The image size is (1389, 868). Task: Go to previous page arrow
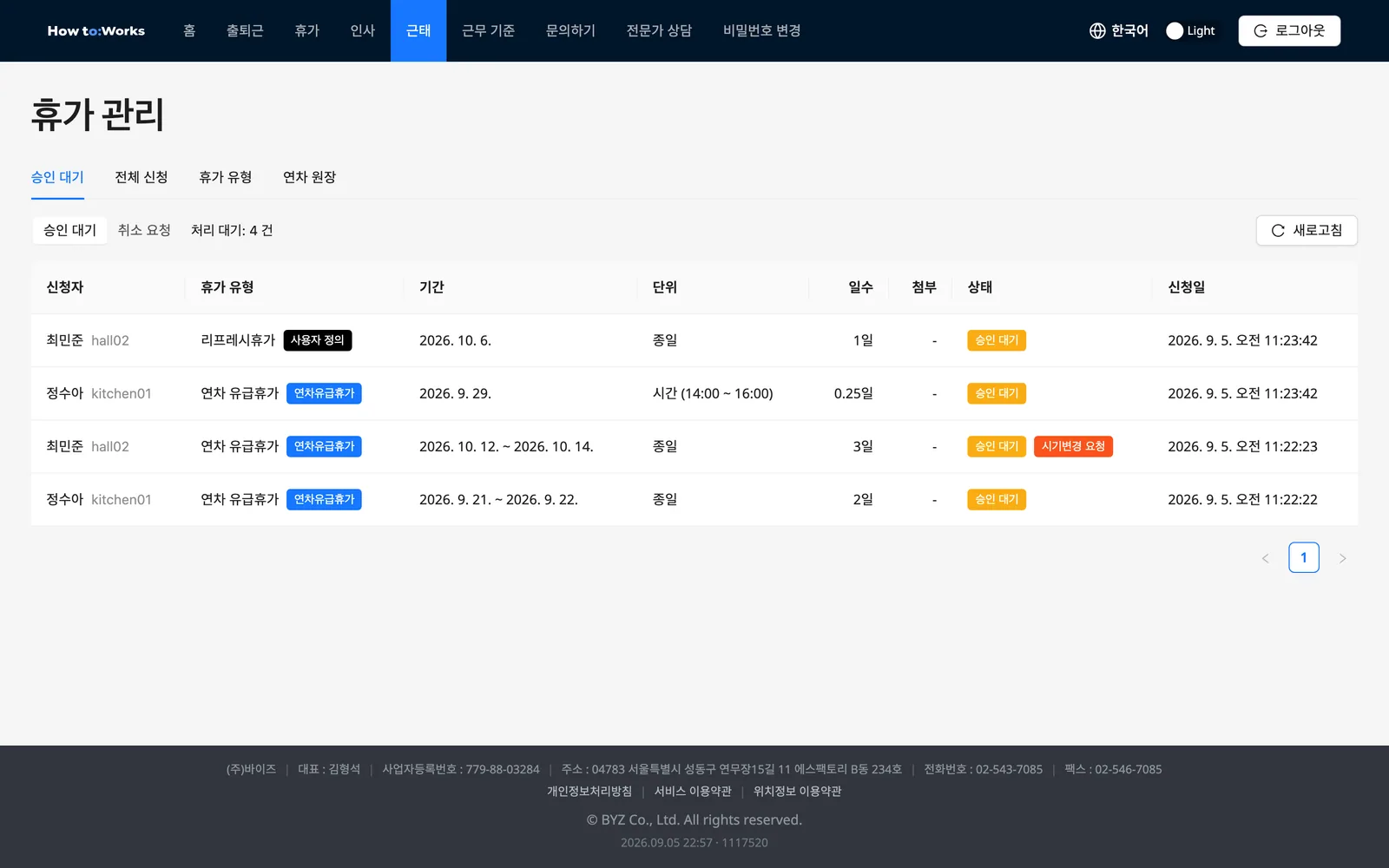tap(1265, 558)
